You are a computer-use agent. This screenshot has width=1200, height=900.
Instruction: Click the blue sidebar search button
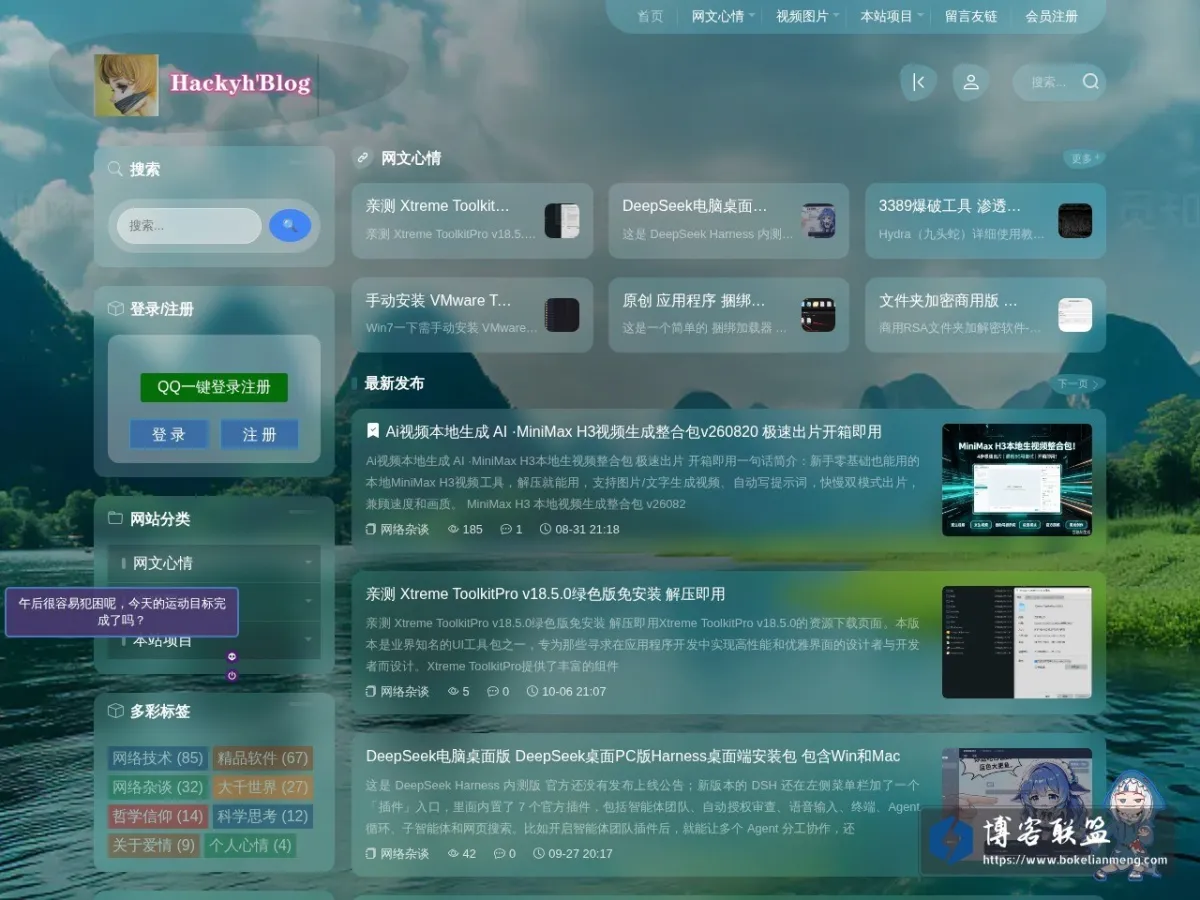point(290,226)
